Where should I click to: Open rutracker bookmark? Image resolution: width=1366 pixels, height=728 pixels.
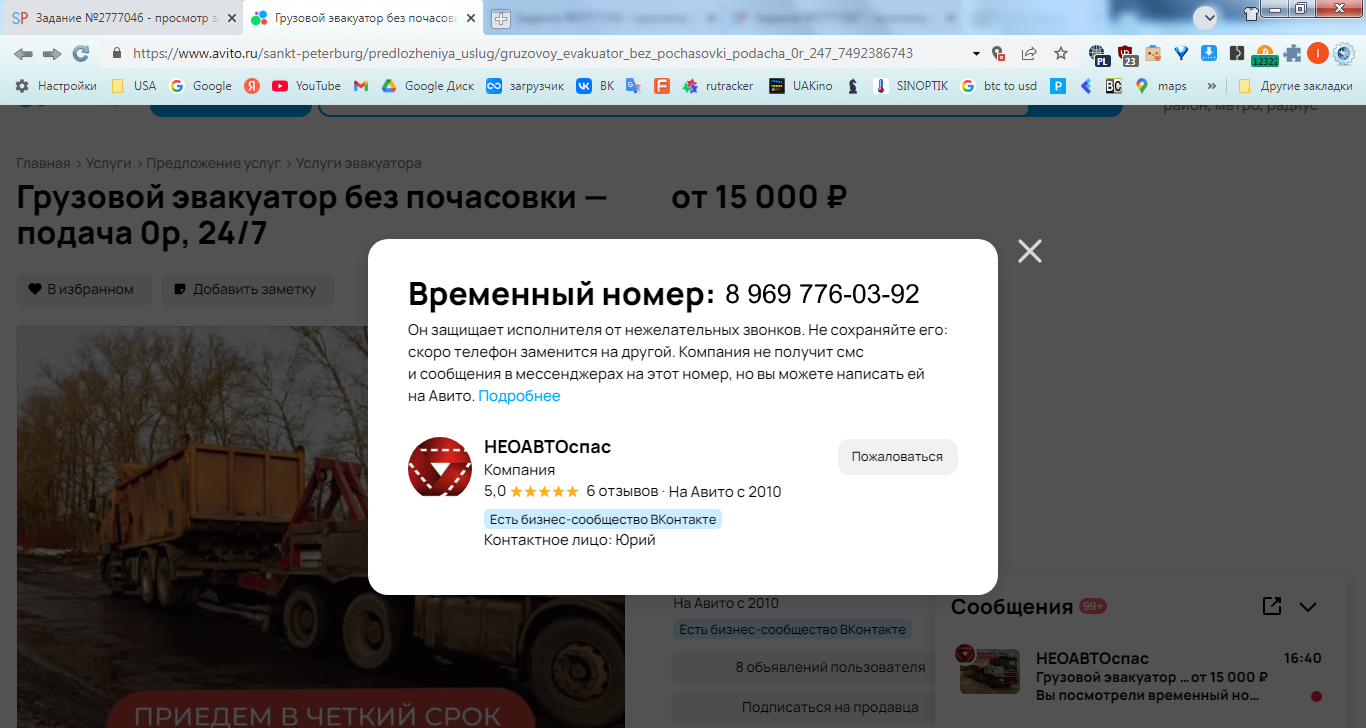[x=718, y=86]
